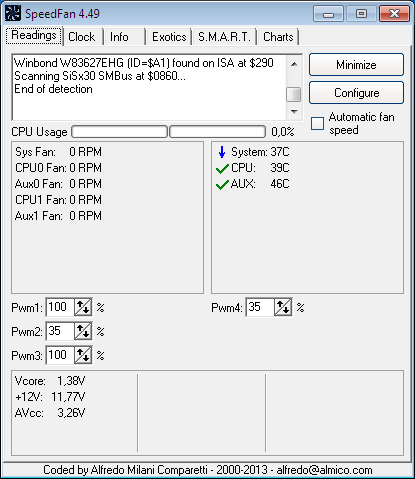Click the green checkmark beside CPU temperature

[x=222, y=169]
